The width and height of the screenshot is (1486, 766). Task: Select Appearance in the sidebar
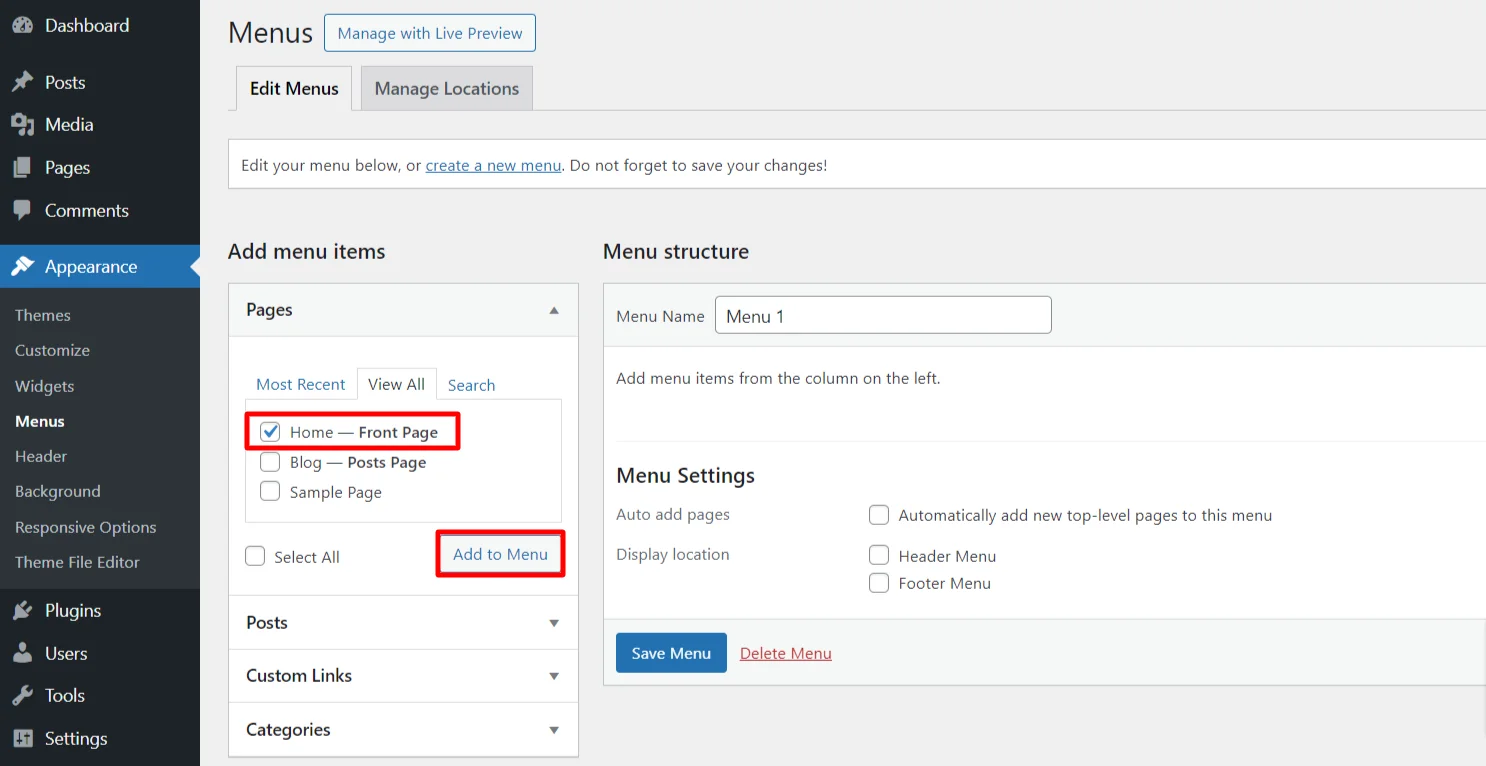click(x=100, y=267)
